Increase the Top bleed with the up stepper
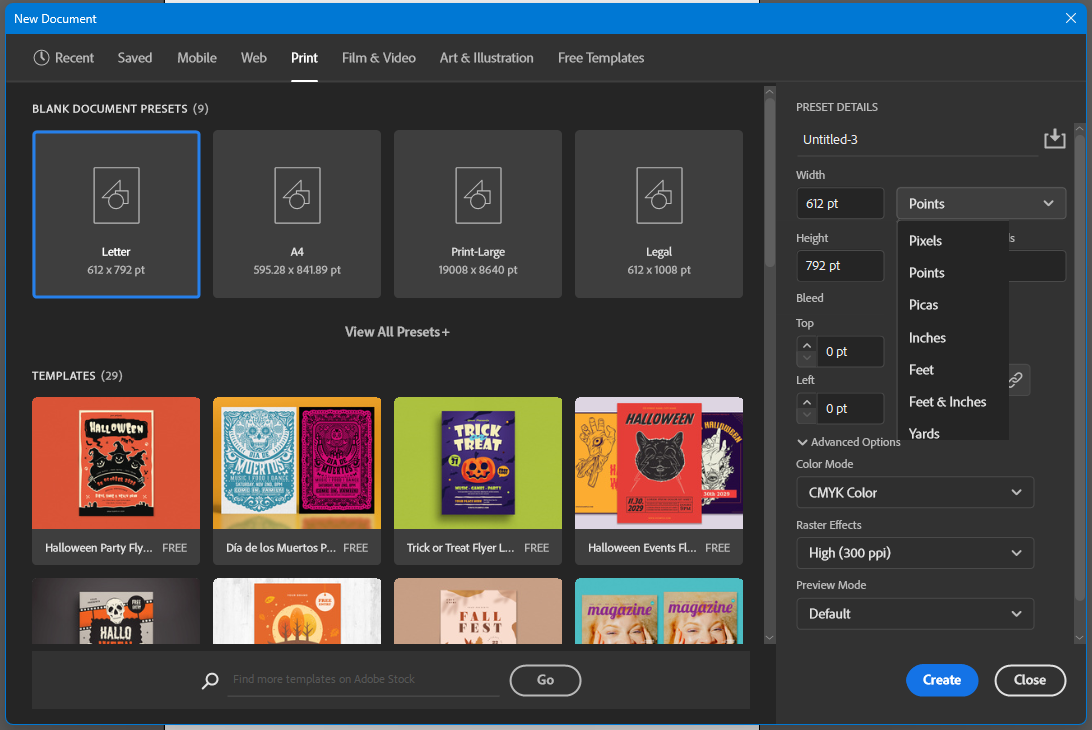The height and width of the screenshot is (730, 1092). coord(807,345)
